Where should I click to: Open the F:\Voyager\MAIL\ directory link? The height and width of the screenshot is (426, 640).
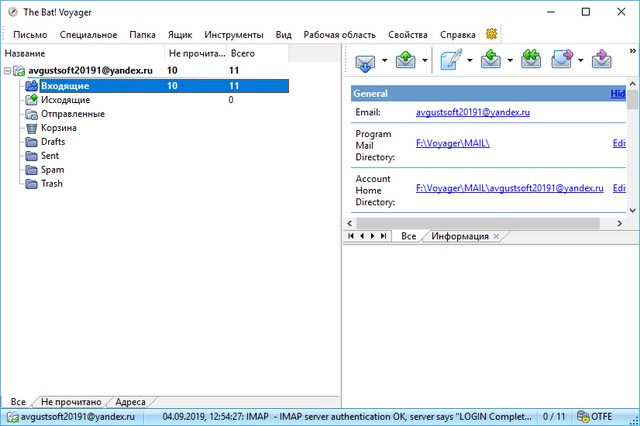(x=453, y=144)
